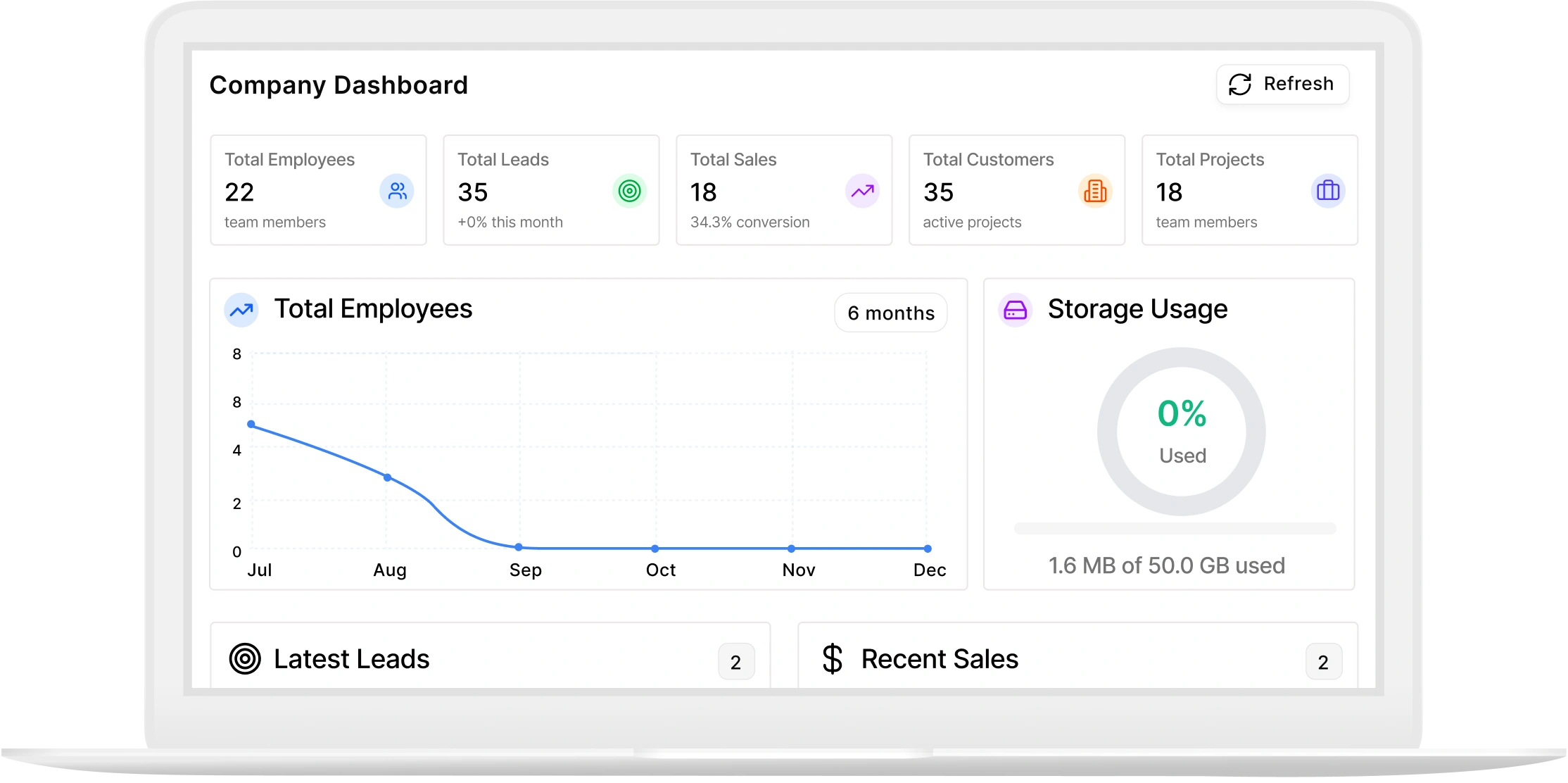Click the value 18 in Total Projects card
Image resolution: width=1568 pixels, height=783 pixels.
coord(1169,192)
